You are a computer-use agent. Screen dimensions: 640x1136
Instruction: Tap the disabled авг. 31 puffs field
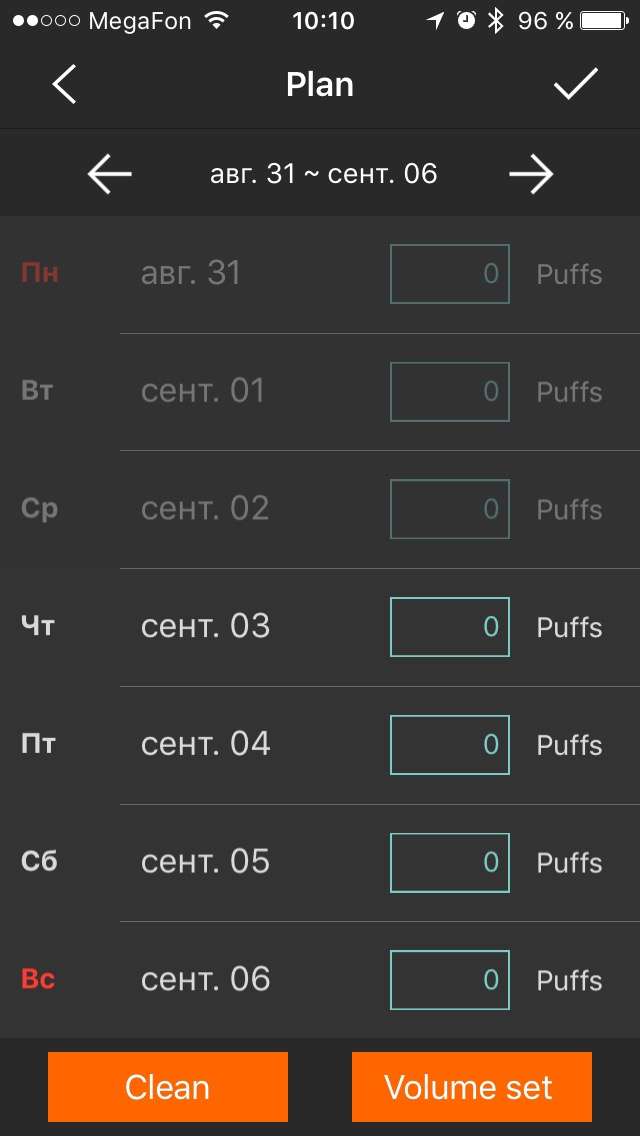(449, 274)
